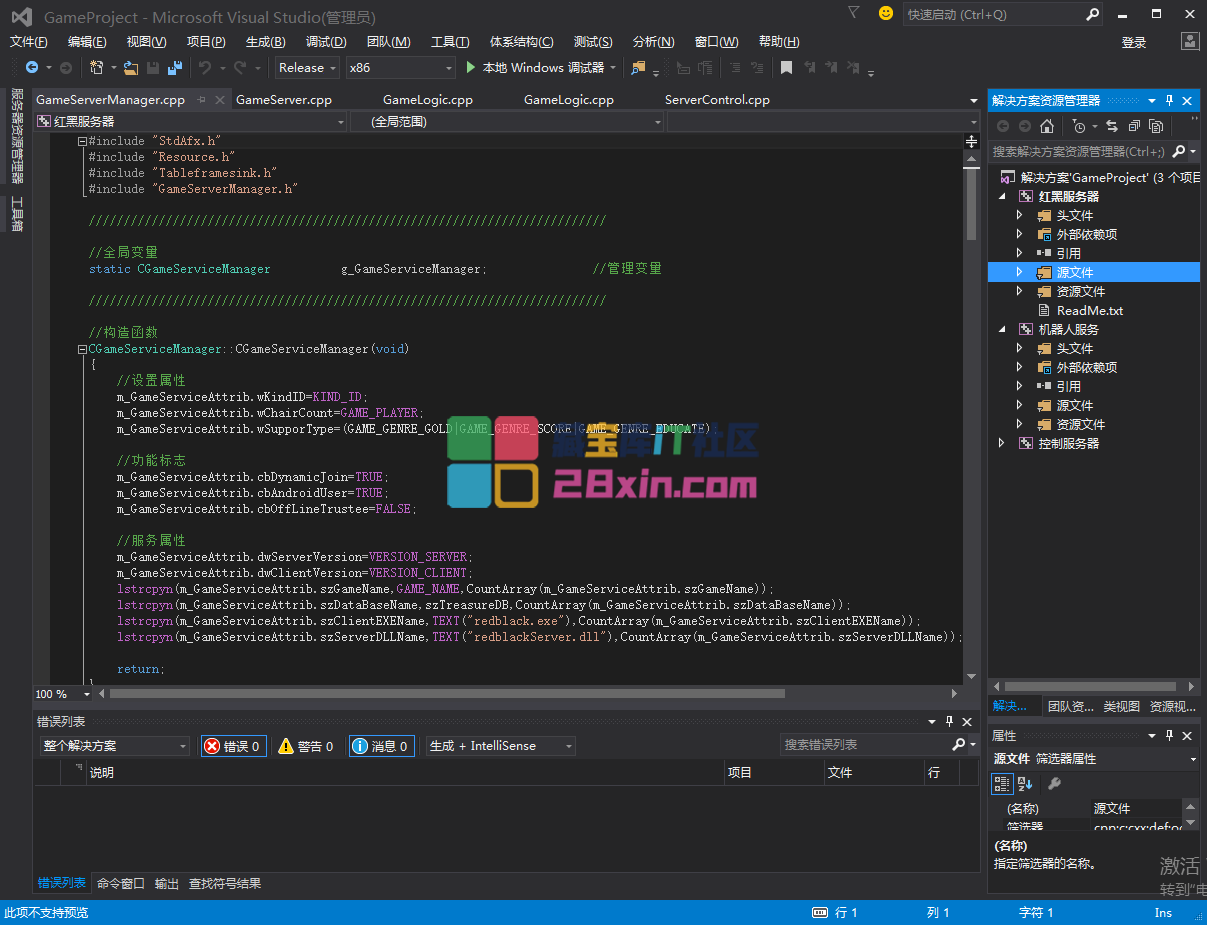
Task: Click Show All Files icon in Solution Explorer
Action: click(1156, 126)
